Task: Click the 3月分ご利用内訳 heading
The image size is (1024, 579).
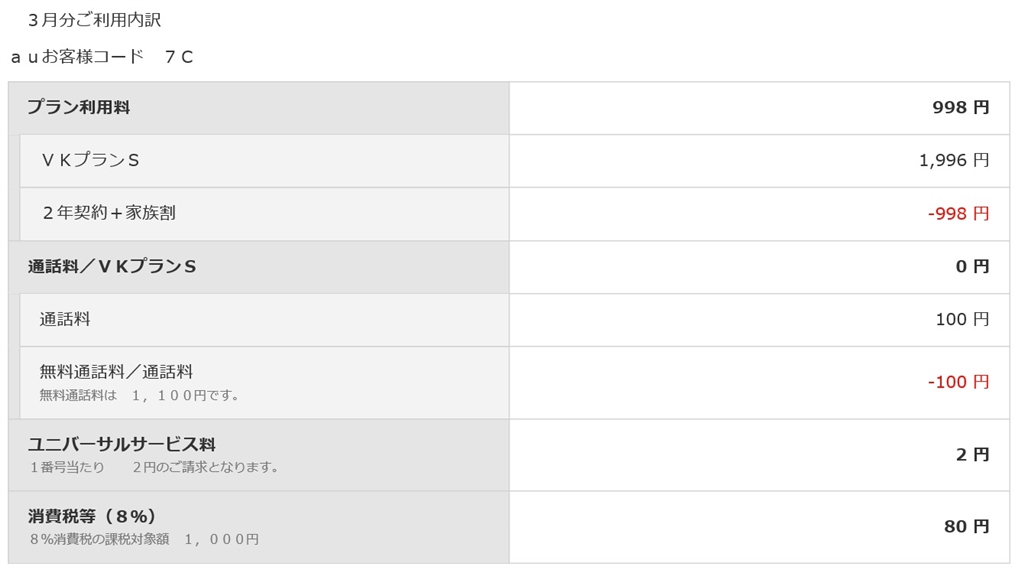Action: [94, 20]
